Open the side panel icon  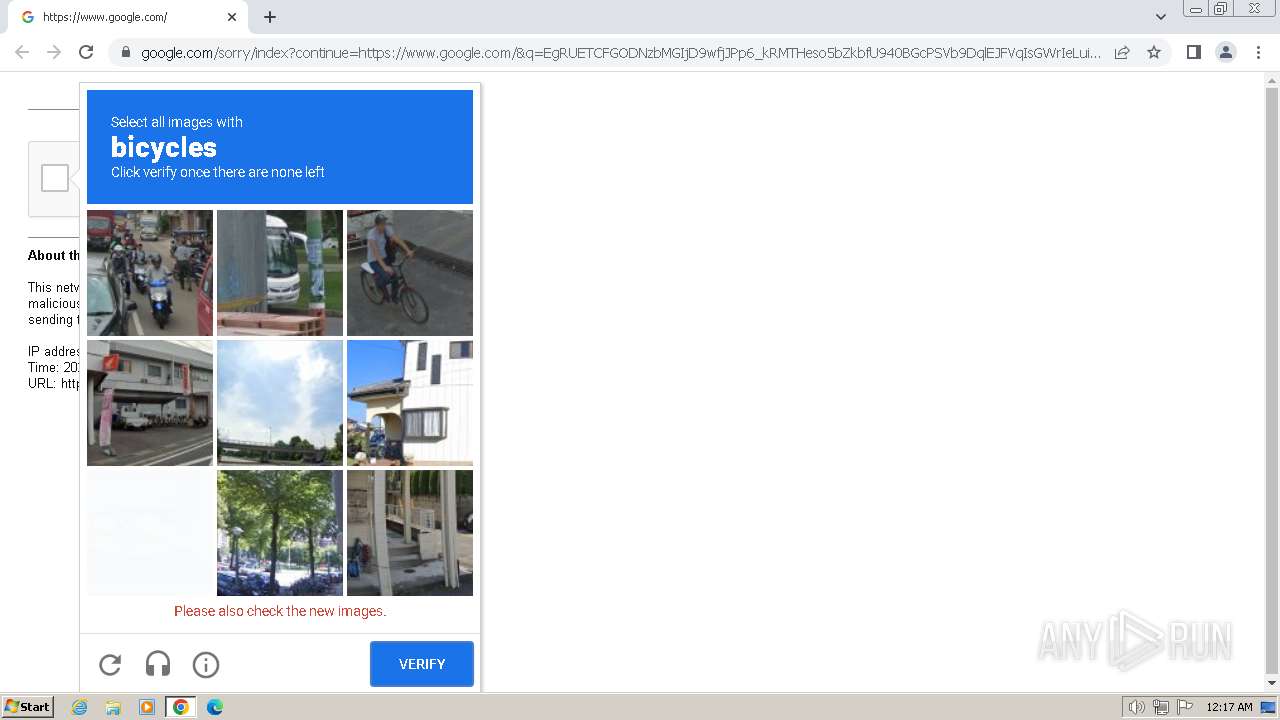tap(1193, 52)
